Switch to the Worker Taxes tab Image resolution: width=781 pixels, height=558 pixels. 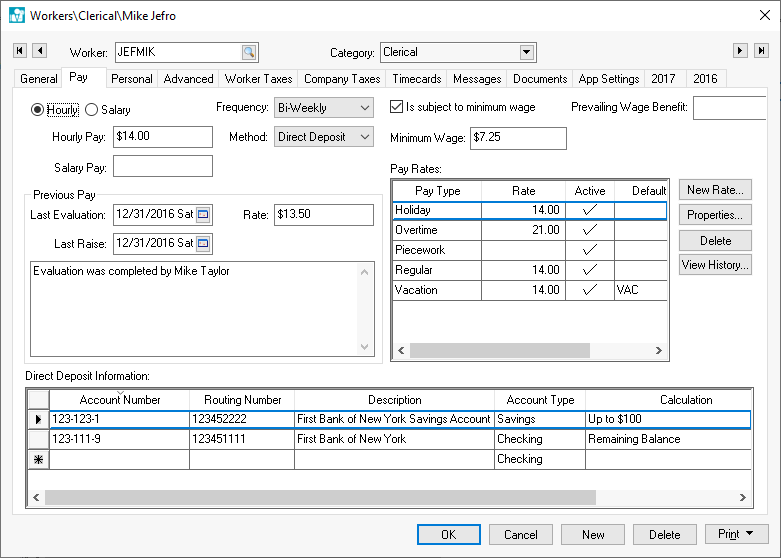coord(258,79)
